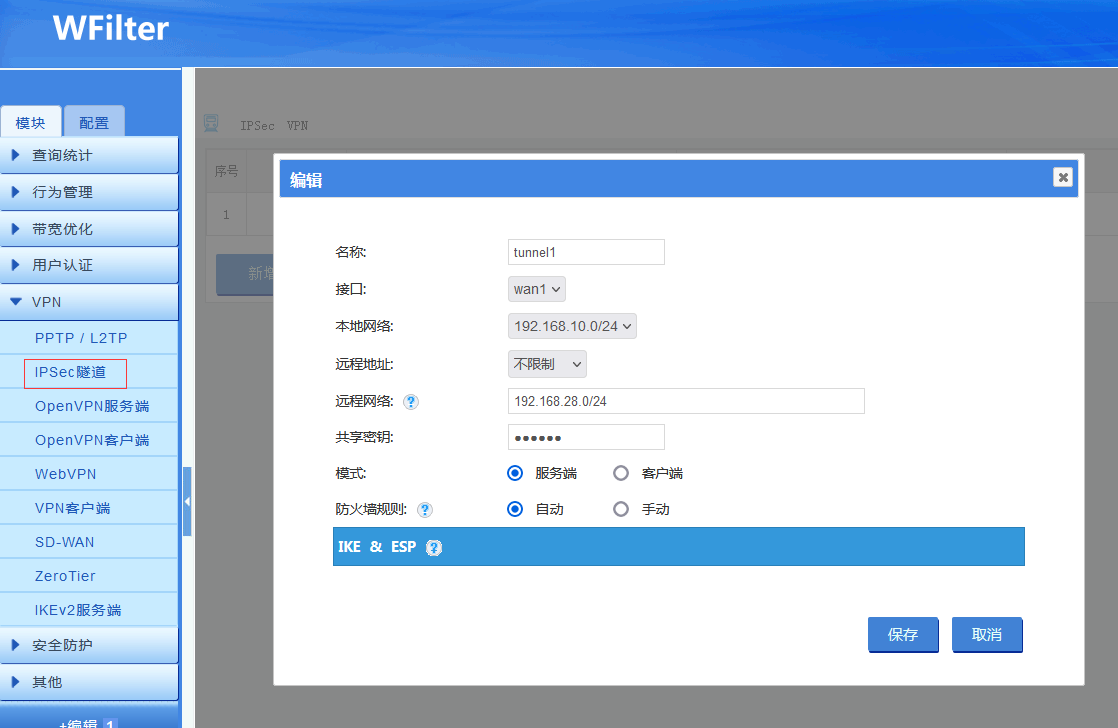Screen dimensions: 1118x728
Task: Open the 远程地址 不限制 dropdown
Action: coord(547,364)
